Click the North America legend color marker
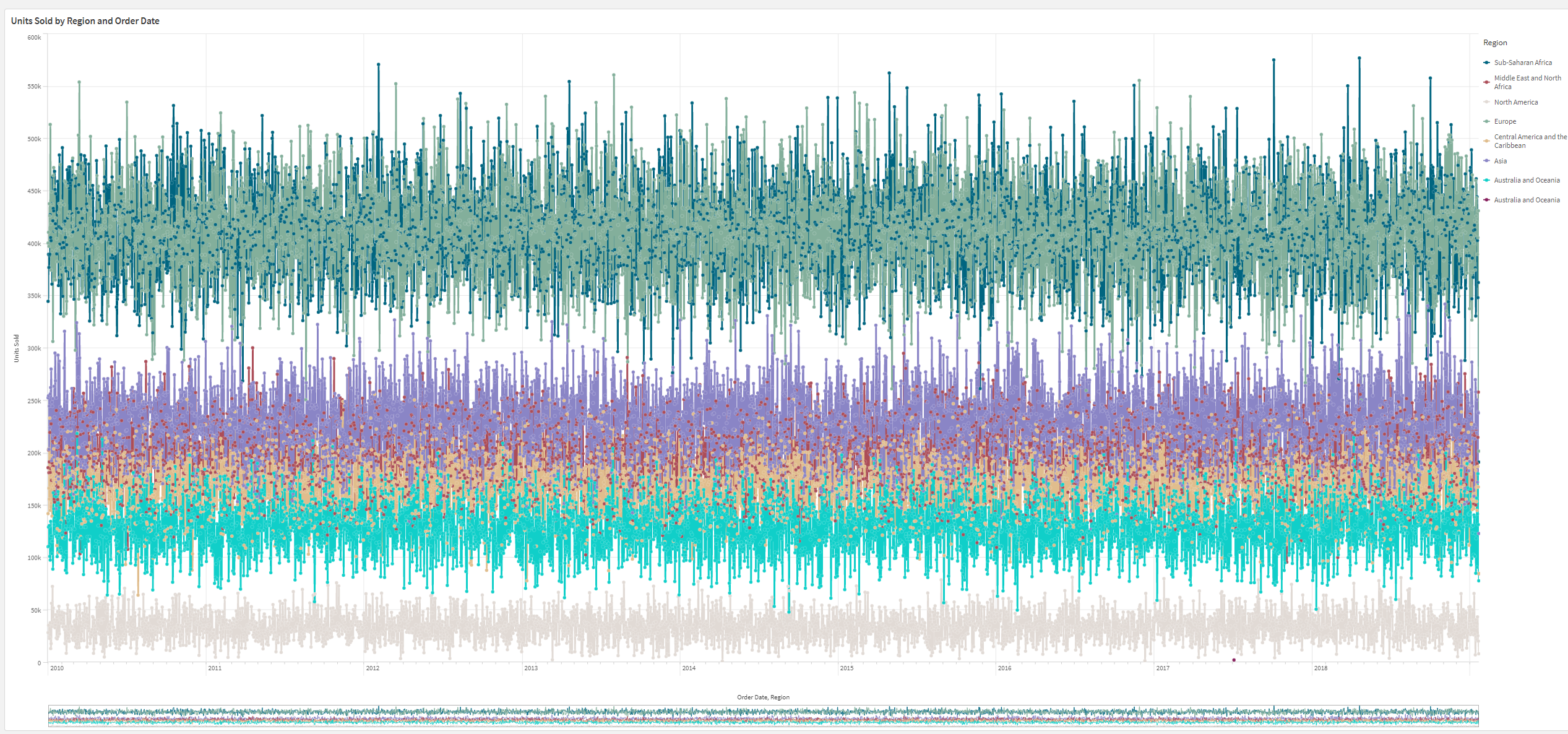The image size is (1568, 734). pyautogui.click(x=1488, y=102)
